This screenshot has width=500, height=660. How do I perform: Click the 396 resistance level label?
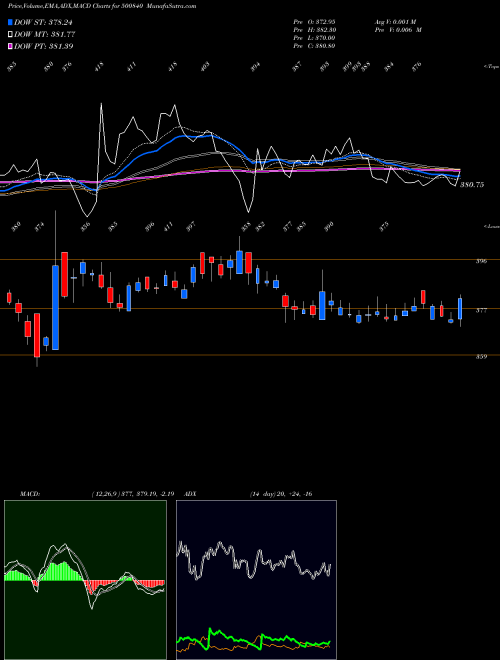[481, 261]
